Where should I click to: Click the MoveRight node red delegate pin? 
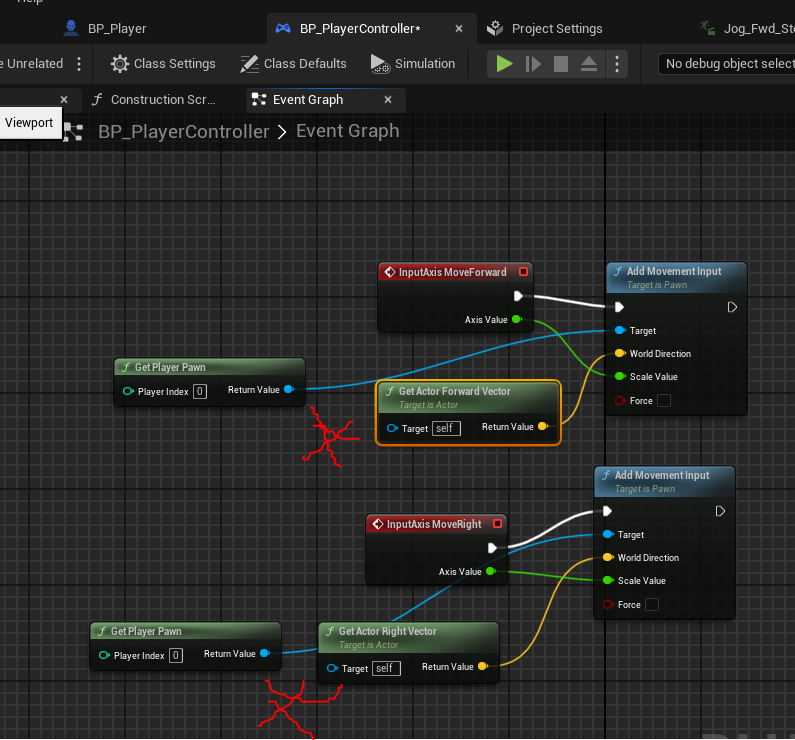(497, 524)
